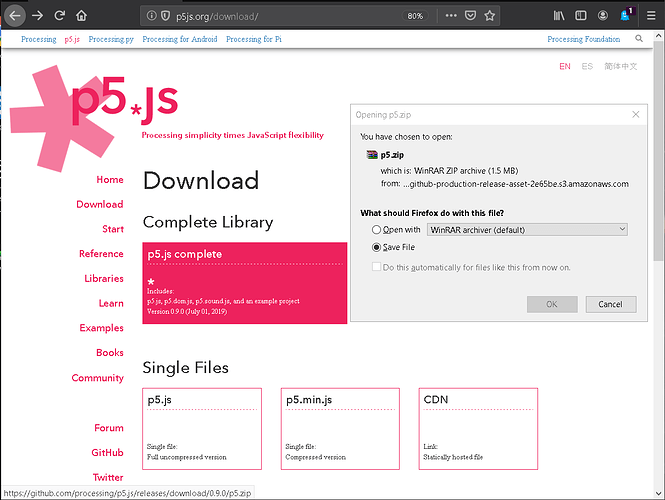Open the CDN statically hosted file card

coord(478,429)
